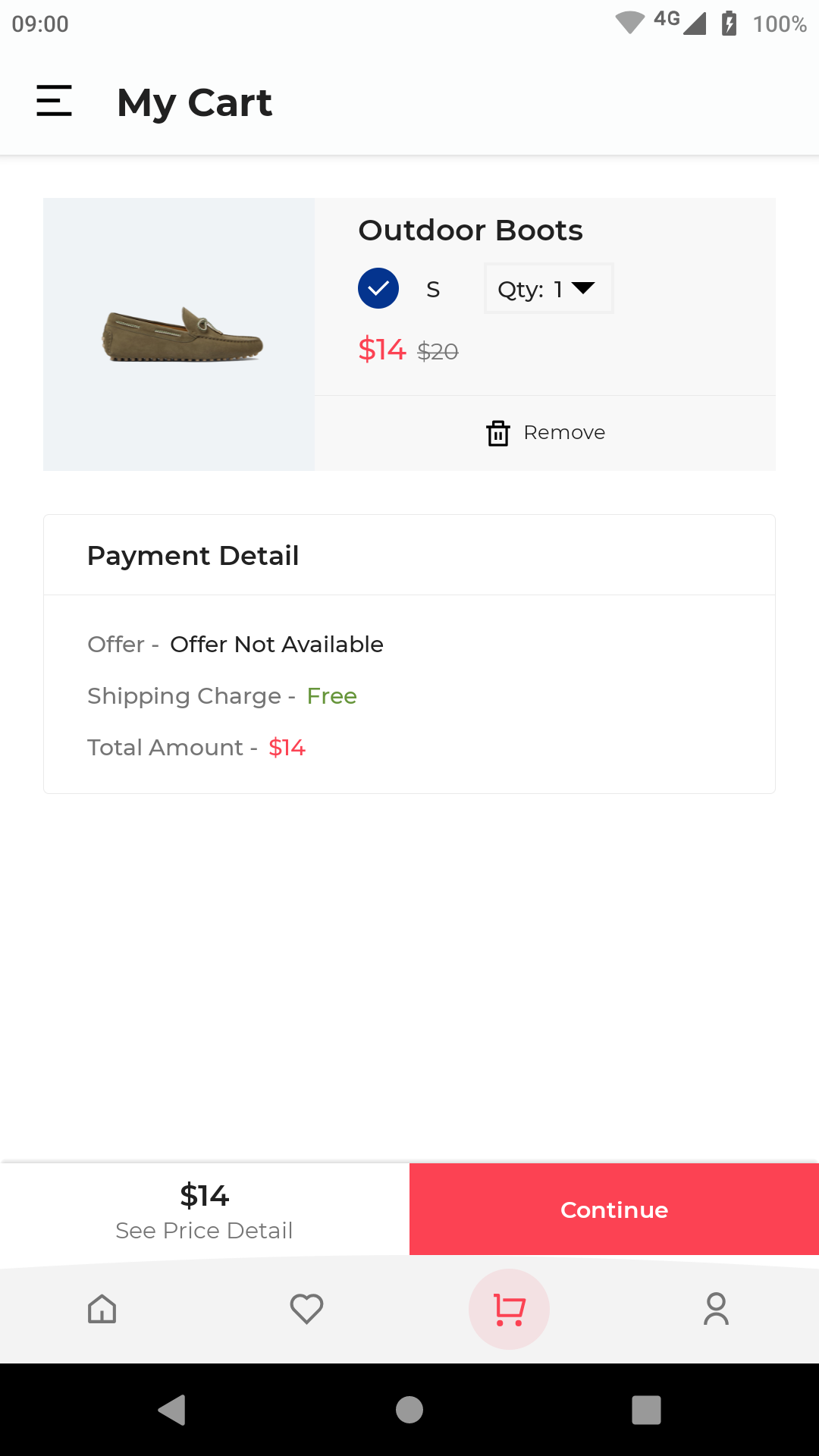The width and height of the screenshot is (819, 1456).
Task: Open the Outdoor Boots shoe thumbnail
Action: [180, 334]
